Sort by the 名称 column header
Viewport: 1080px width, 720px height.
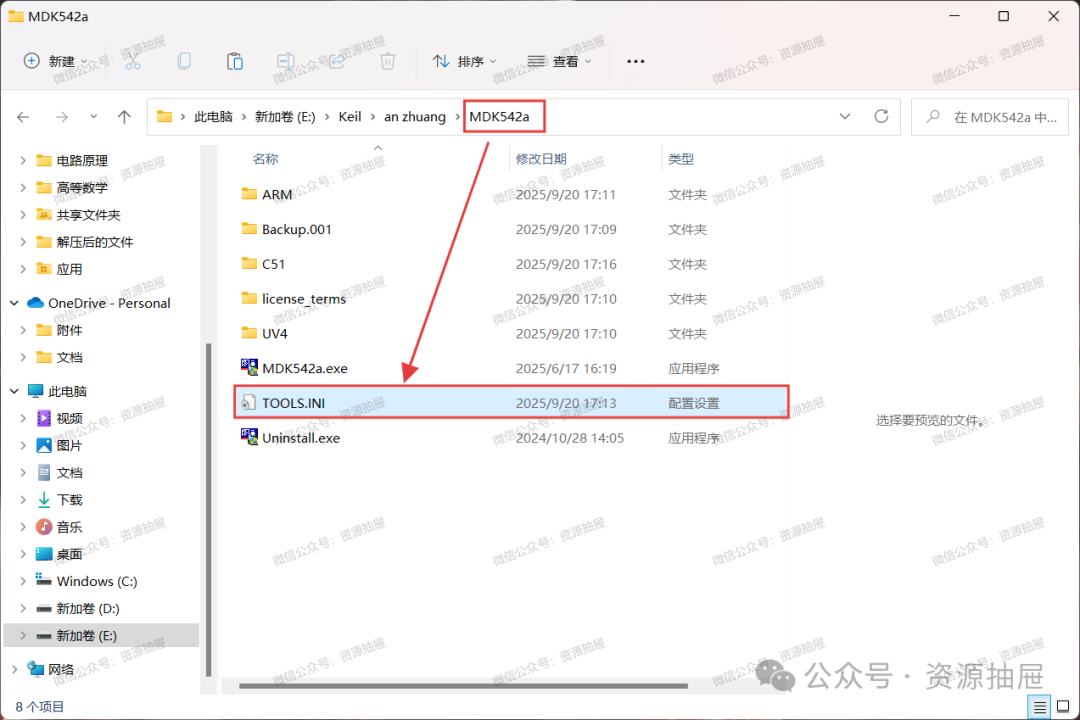265,159
